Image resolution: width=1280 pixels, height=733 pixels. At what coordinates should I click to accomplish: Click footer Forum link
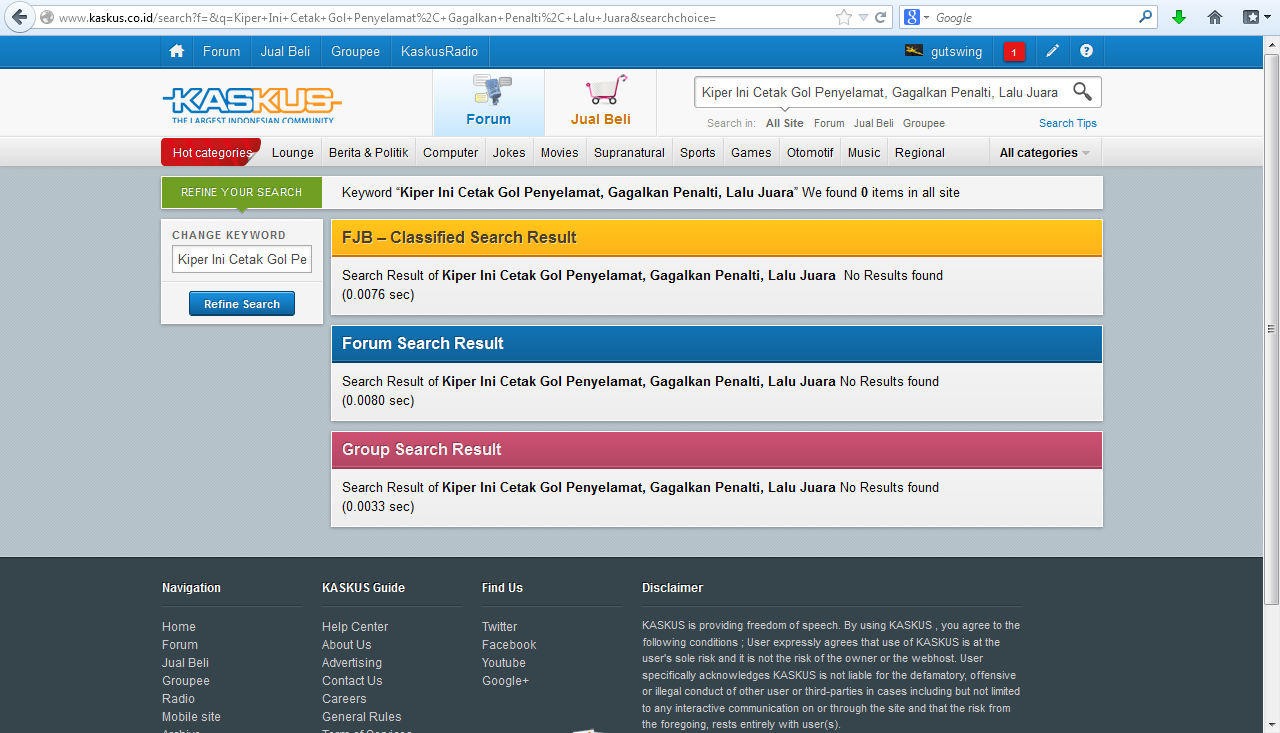(x=180, y=645)
